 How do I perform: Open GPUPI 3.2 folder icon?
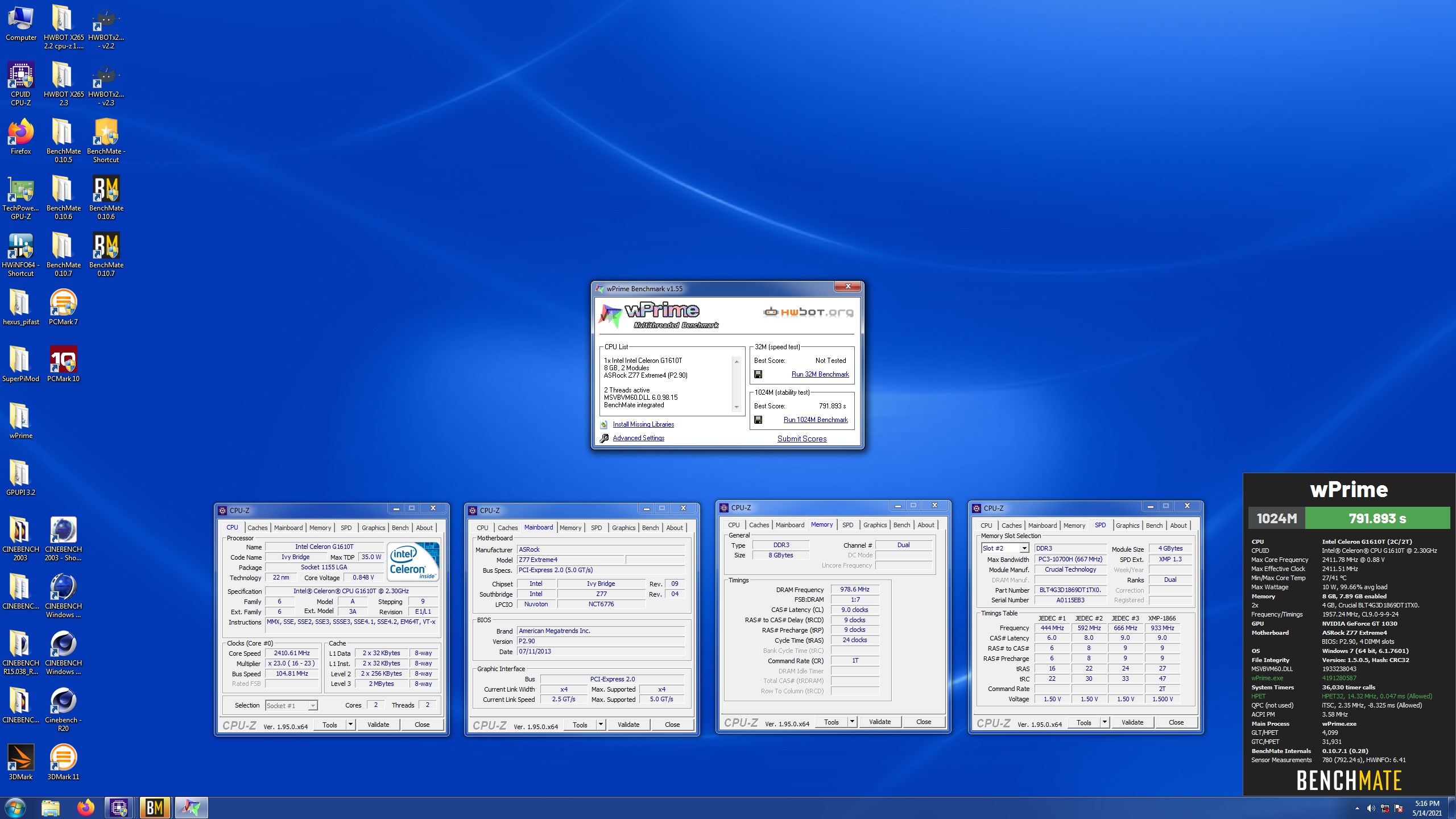[21, 478]
